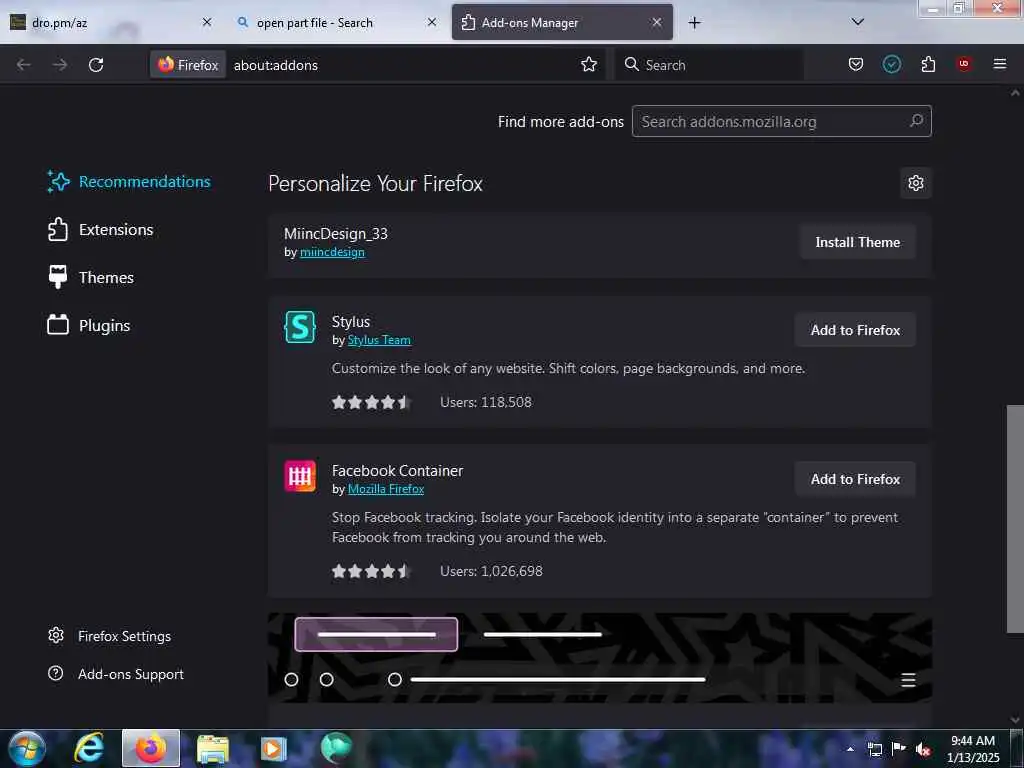Open the Recommendations category
Screen dimensions: 1024x768
(x=129, y=182)
